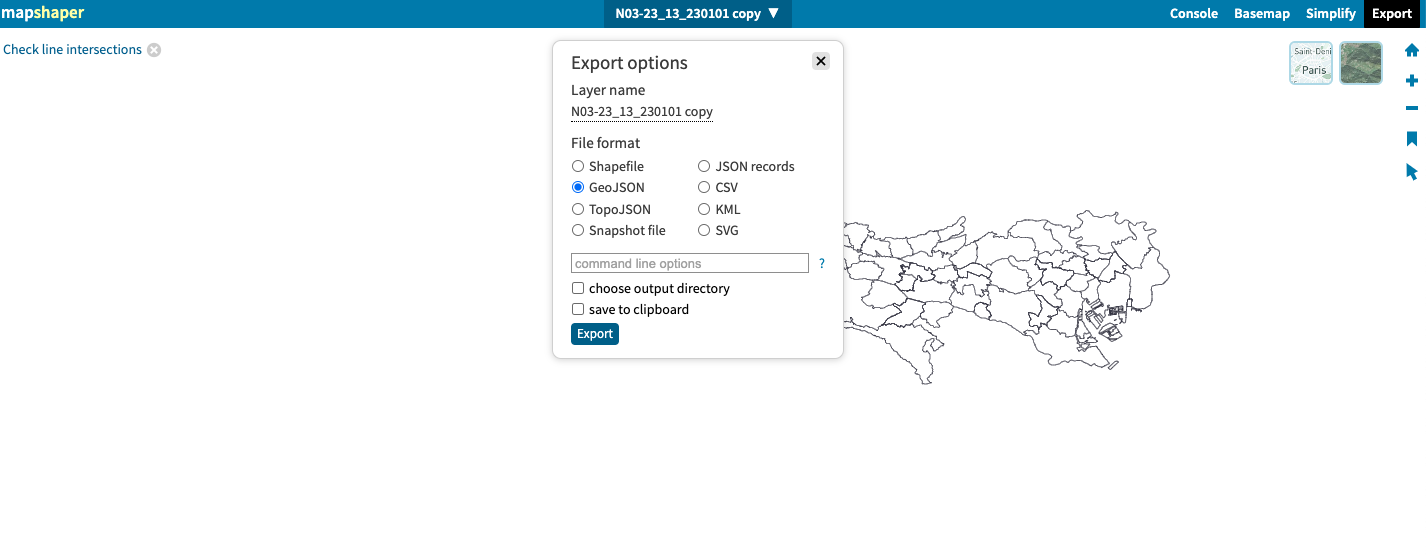Click the Tokyo map outline on the canvas
1426x557 pixels.
(1006, 295)
